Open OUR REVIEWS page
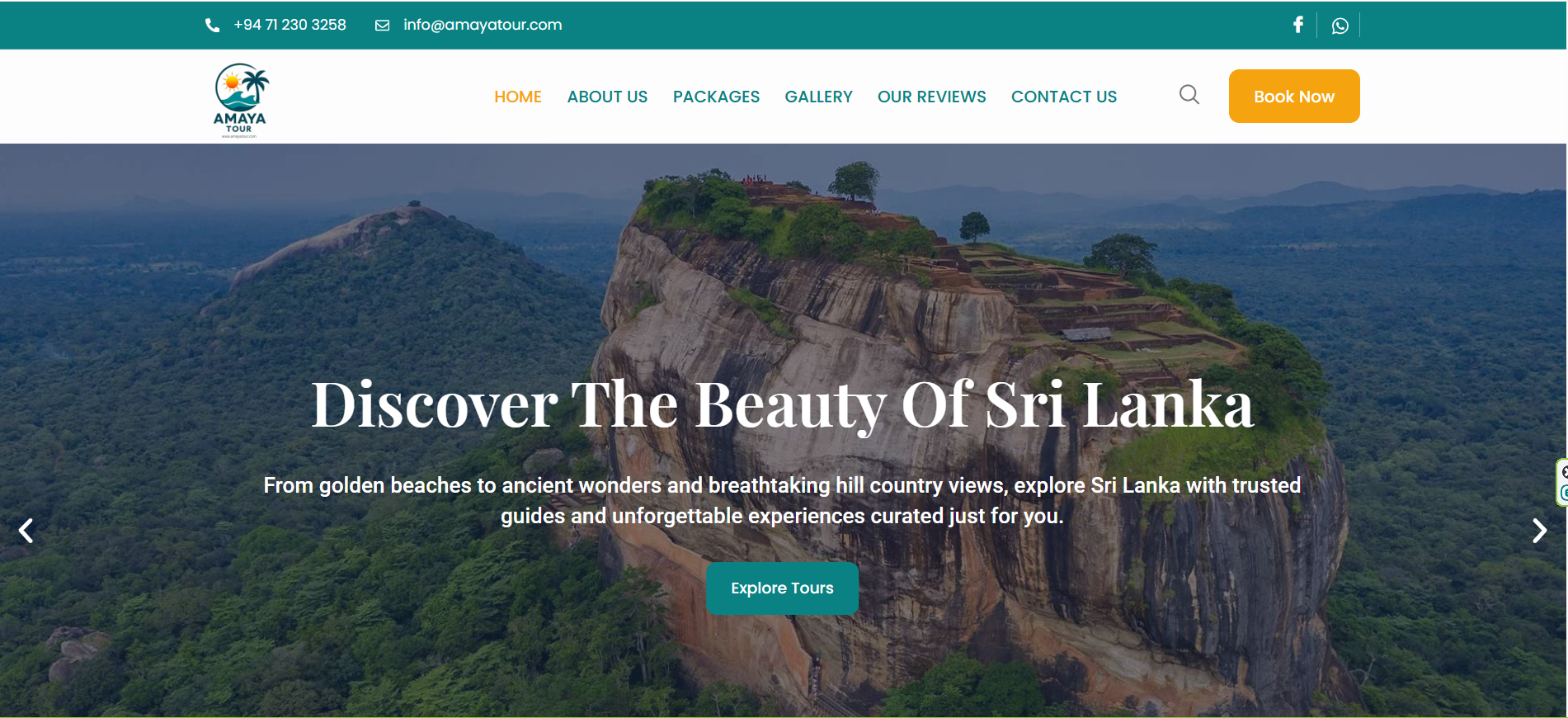This screenshot has width=1568, height=718. coord(931,97)
